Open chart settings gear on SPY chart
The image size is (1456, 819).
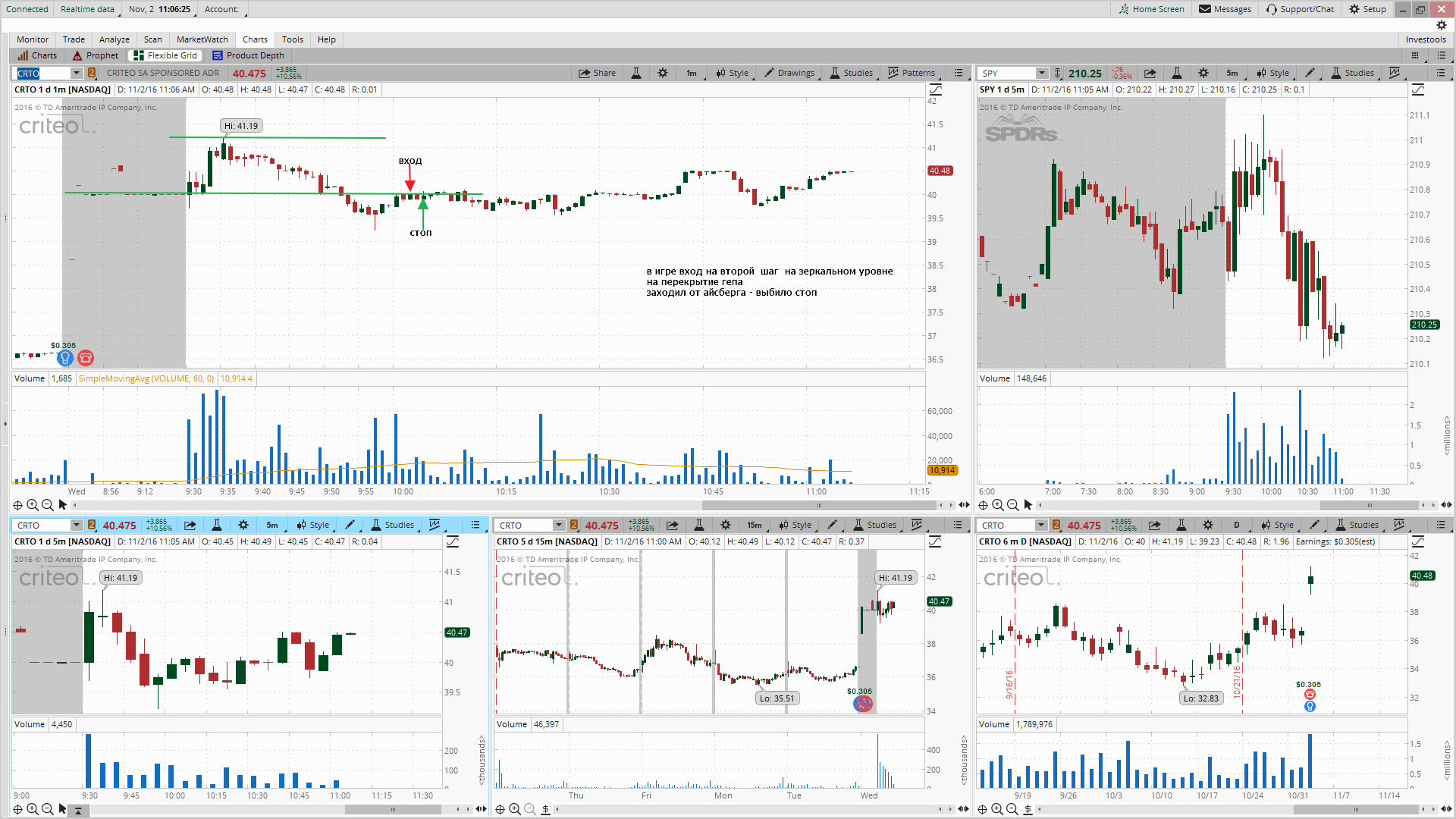[x=1203, y=73]
